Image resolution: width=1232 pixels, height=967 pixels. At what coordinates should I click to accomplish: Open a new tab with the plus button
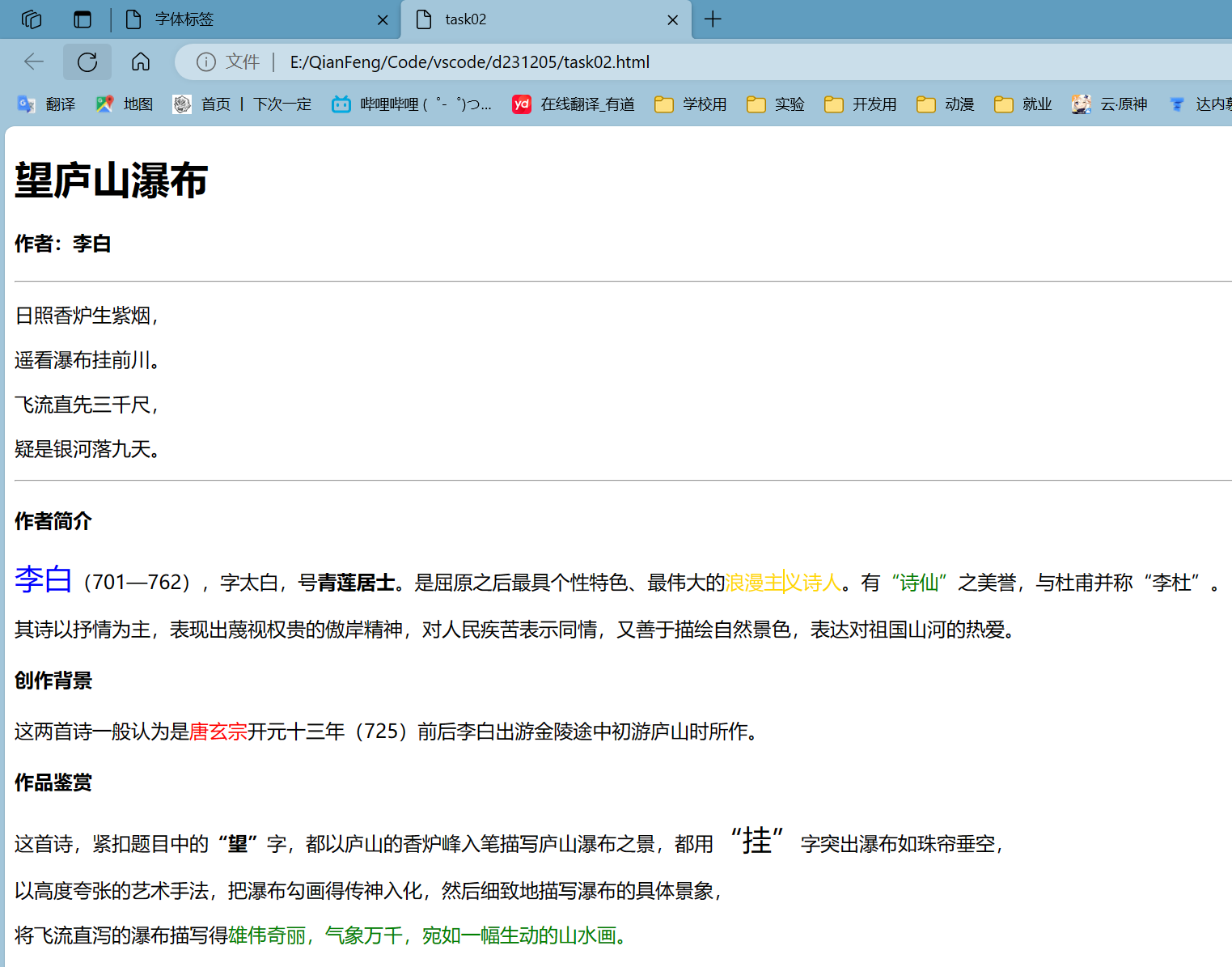pyautogui.click(x=713, y=19)
